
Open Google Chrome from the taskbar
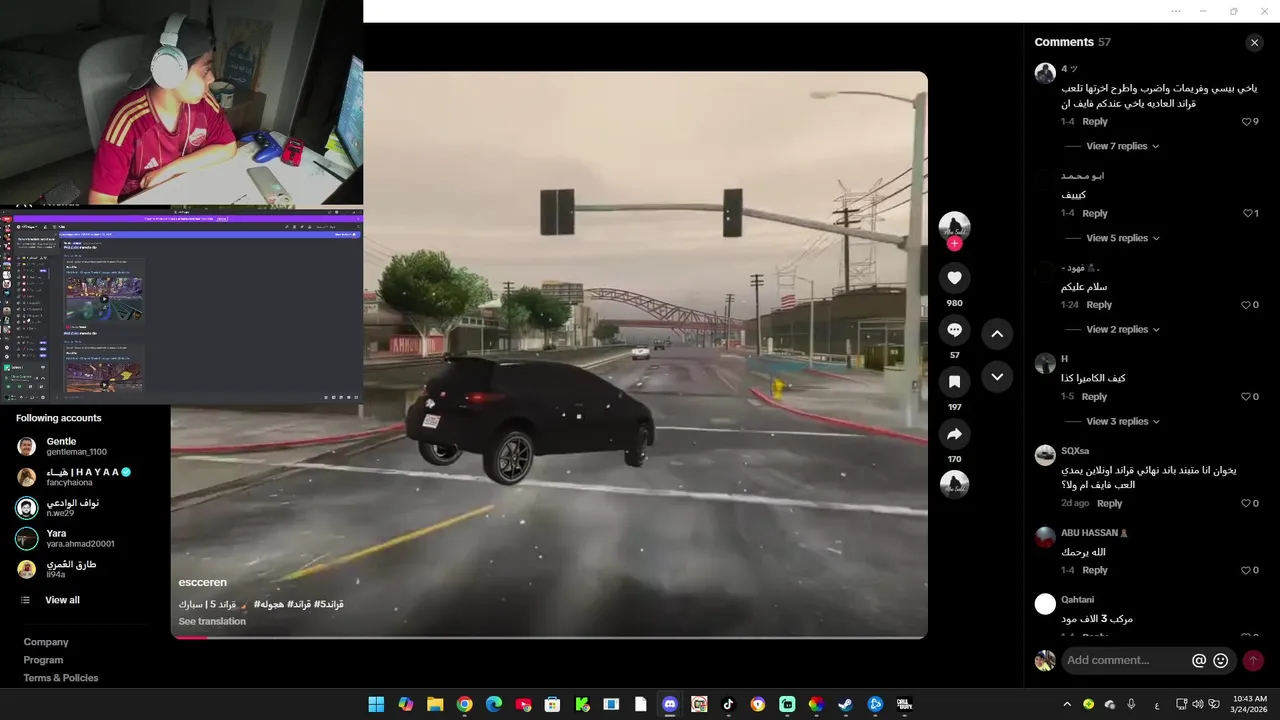tap(464, 704)
